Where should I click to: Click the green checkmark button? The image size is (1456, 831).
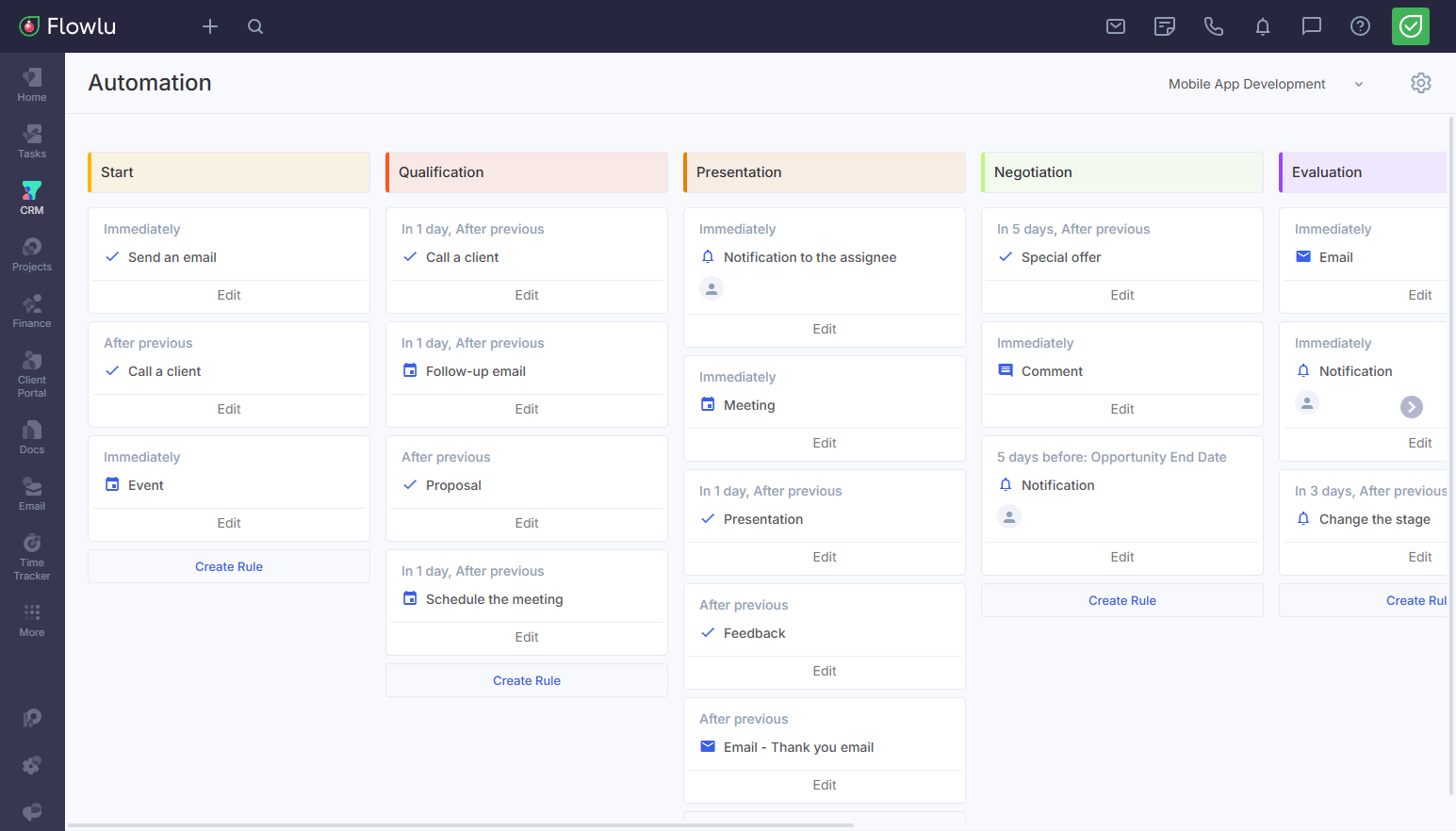tap(1411, 26)
